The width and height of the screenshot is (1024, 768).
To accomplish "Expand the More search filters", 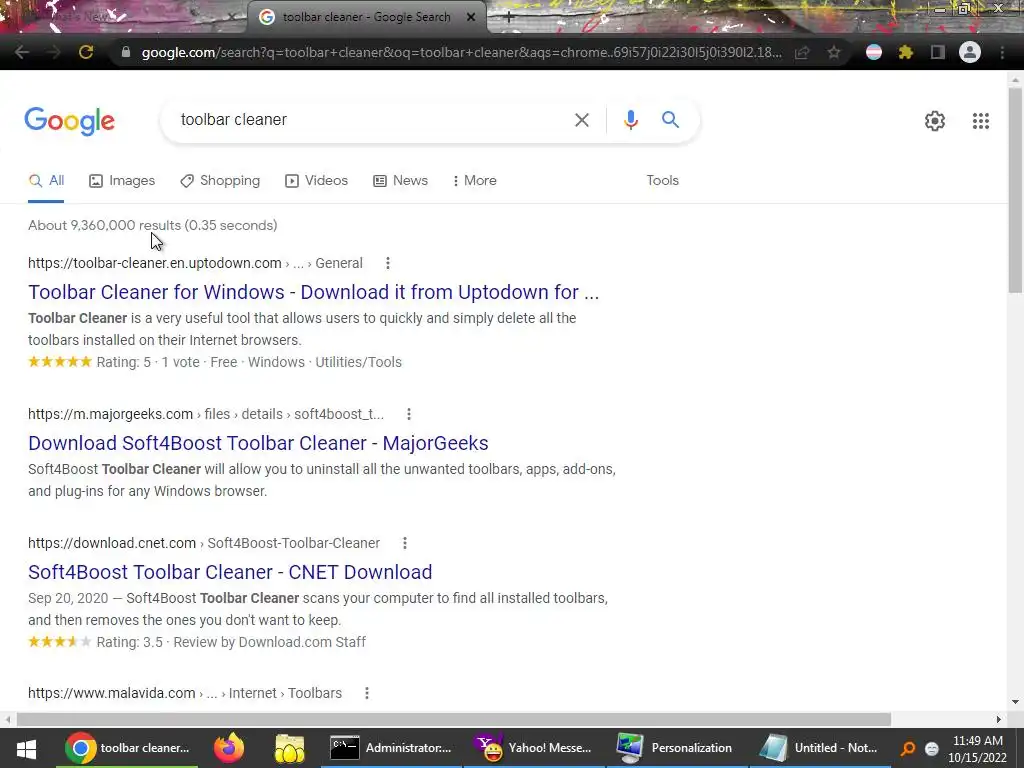I will pos(475,181).
